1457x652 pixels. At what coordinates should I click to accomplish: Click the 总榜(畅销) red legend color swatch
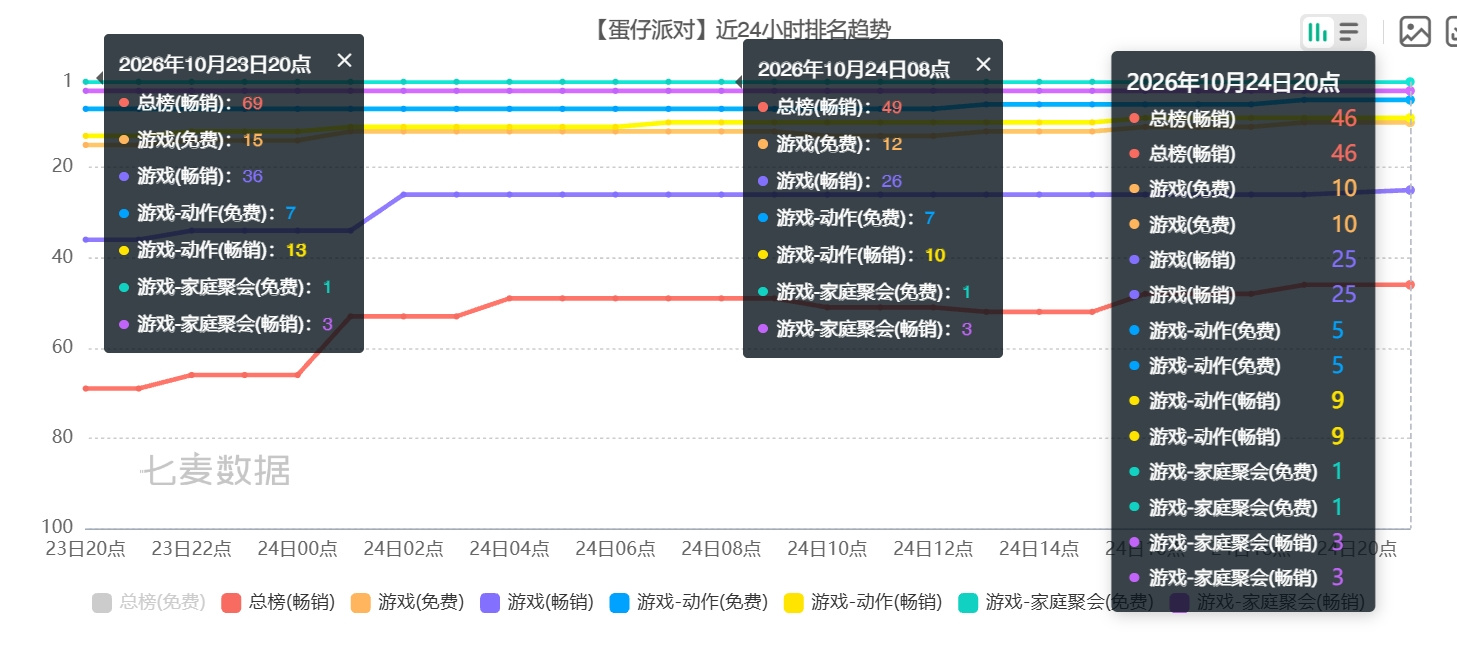coord(232,602)
